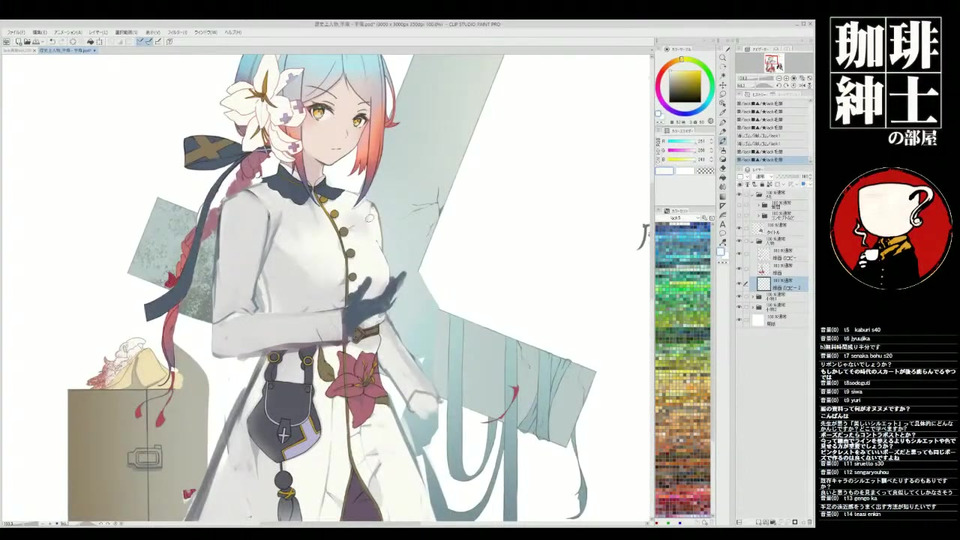This screenshot has width=960, height=540.
Task: Click the Navigator zoom out icon
Action: click(x=779, y=78)
